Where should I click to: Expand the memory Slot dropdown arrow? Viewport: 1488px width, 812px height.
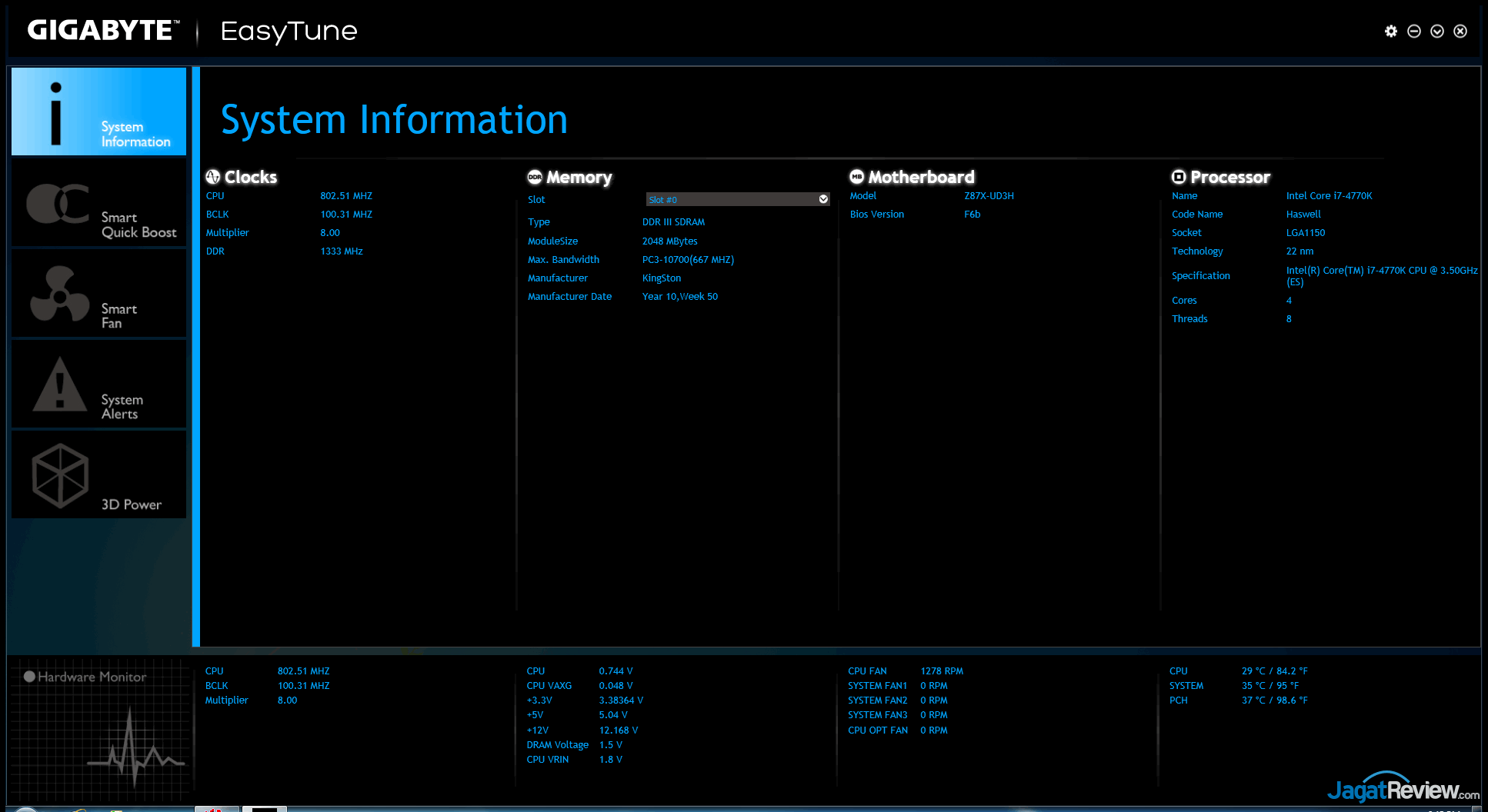[x=823, y=199]
